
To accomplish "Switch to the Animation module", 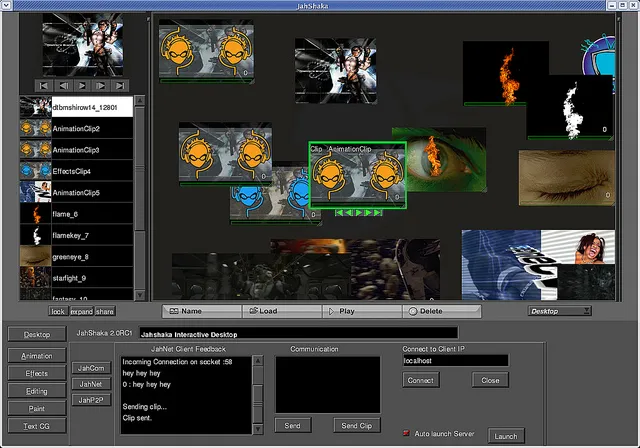I will pyautogui.click(x=37, y=355).
